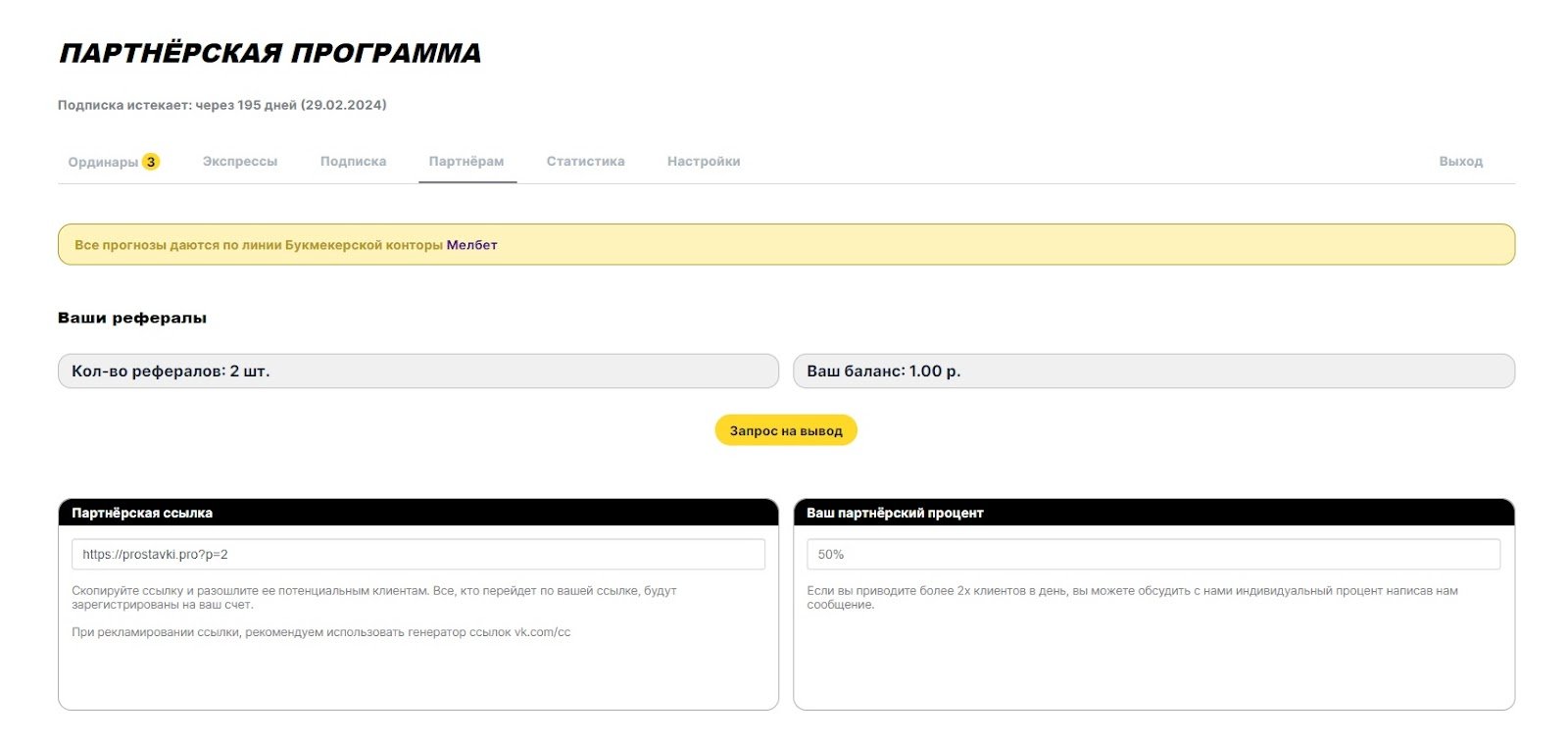Click the yellow notification badge showing 3
1568x742 pixels.
click(151, 162)
